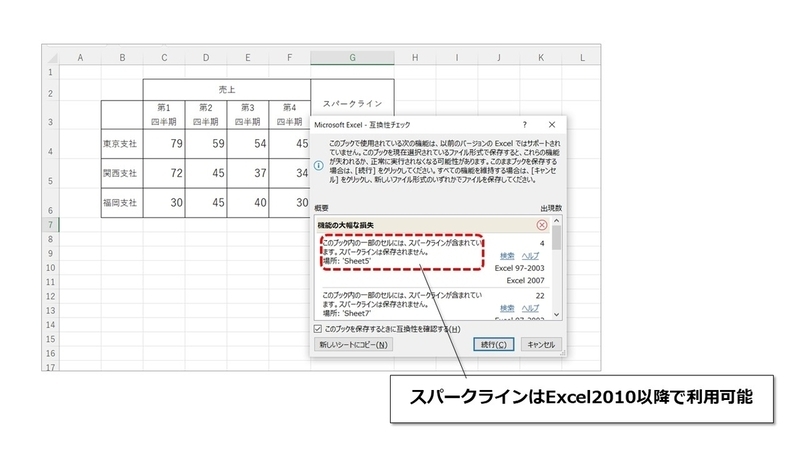Click scroll down arrow in summary list
Screen dimensions: 800x450
[557, 315]
